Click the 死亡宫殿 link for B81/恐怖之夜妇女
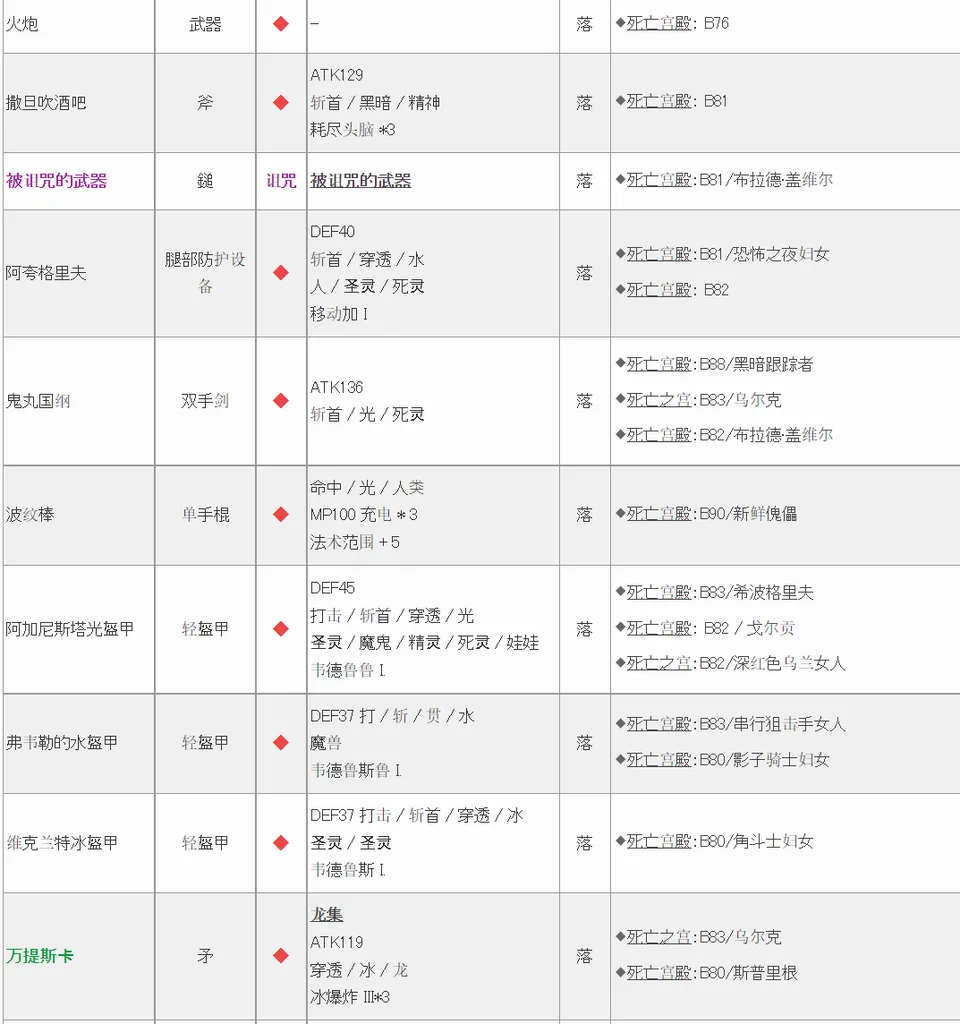Viewport: 960px width, 1024px height. click(x=659, y=254)
